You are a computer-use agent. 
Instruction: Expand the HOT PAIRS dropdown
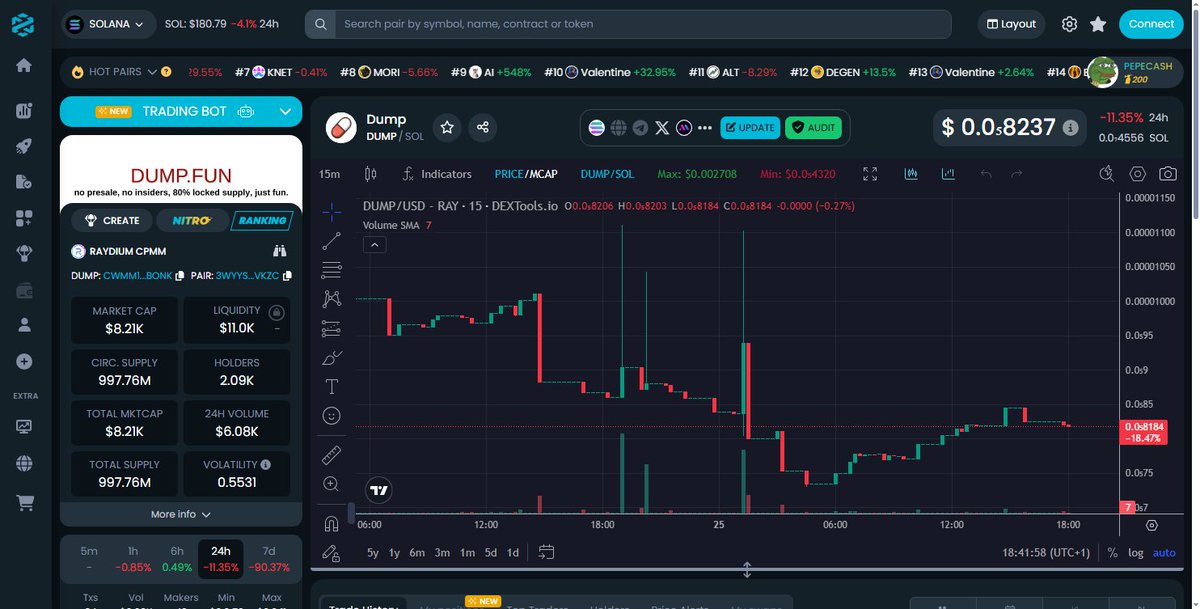tap(152, 72)
